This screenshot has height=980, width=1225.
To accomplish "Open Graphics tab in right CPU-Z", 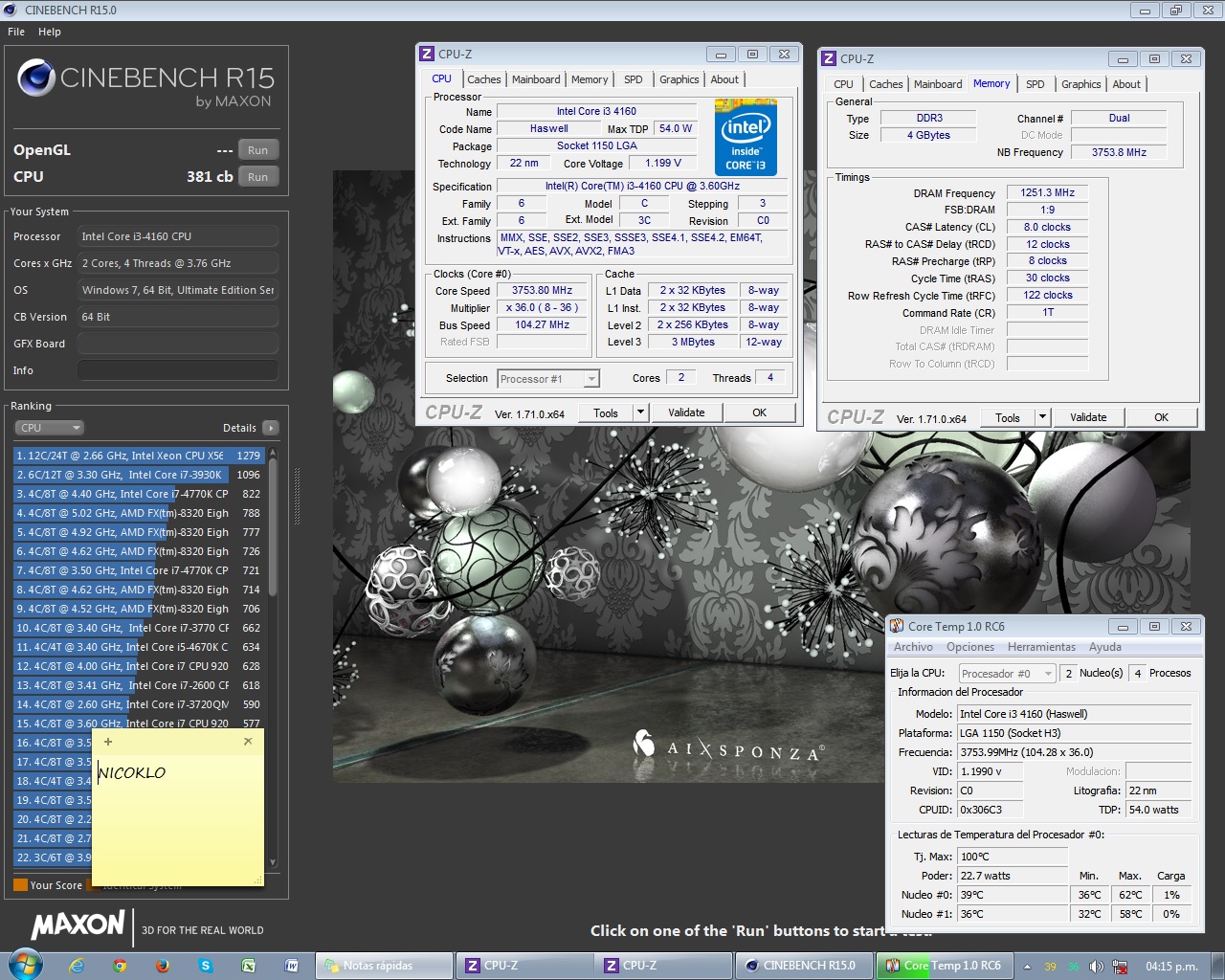I will [x=1081, y=84].
